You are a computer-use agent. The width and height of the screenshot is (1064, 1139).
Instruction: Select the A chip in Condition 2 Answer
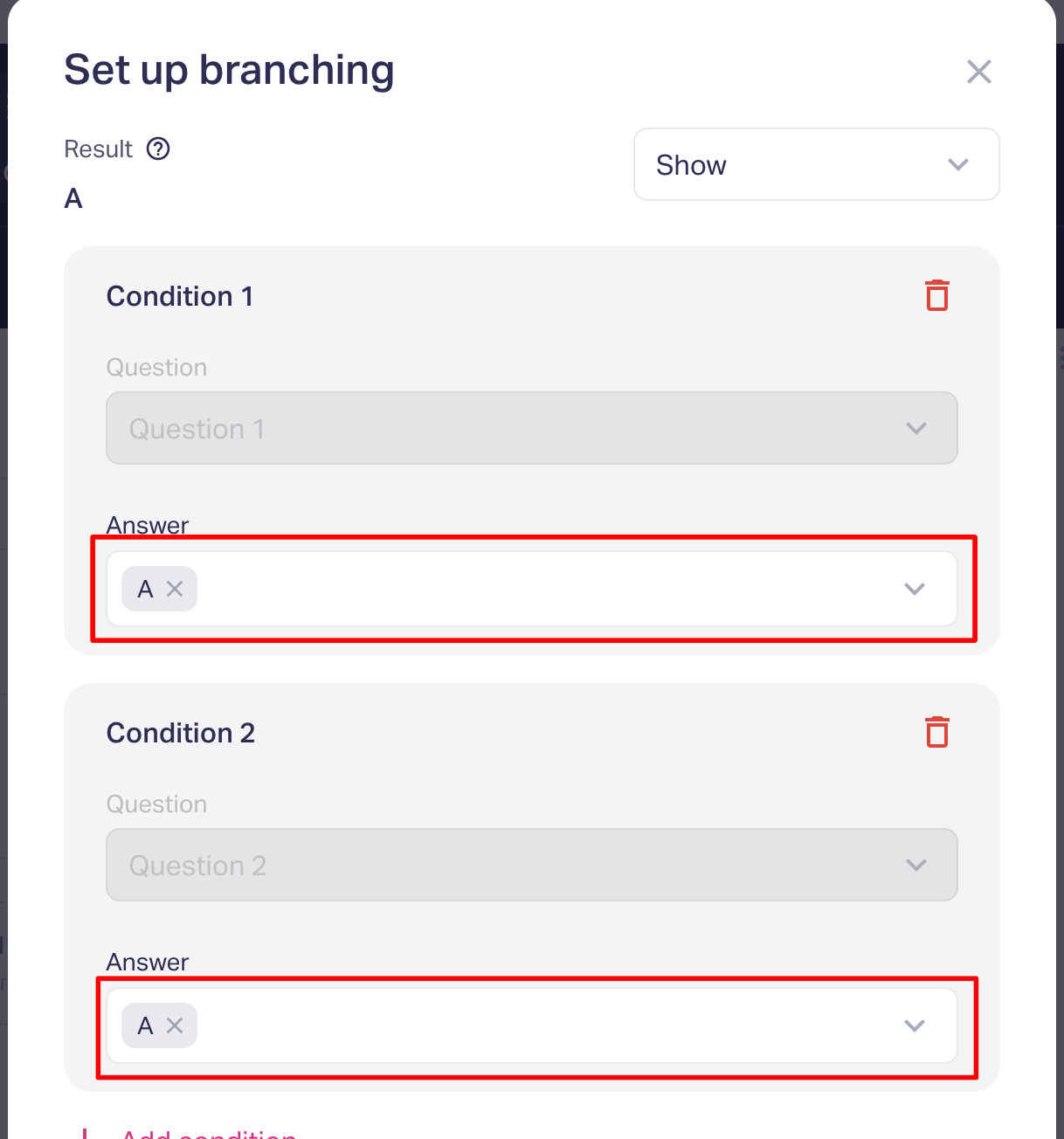pyautogui.click(x=145, y=1025)
